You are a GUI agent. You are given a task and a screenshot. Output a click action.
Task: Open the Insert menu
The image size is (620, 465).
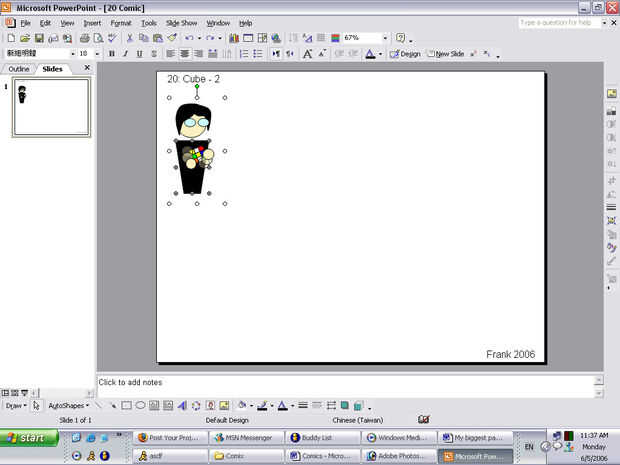[x=92, y=23]
